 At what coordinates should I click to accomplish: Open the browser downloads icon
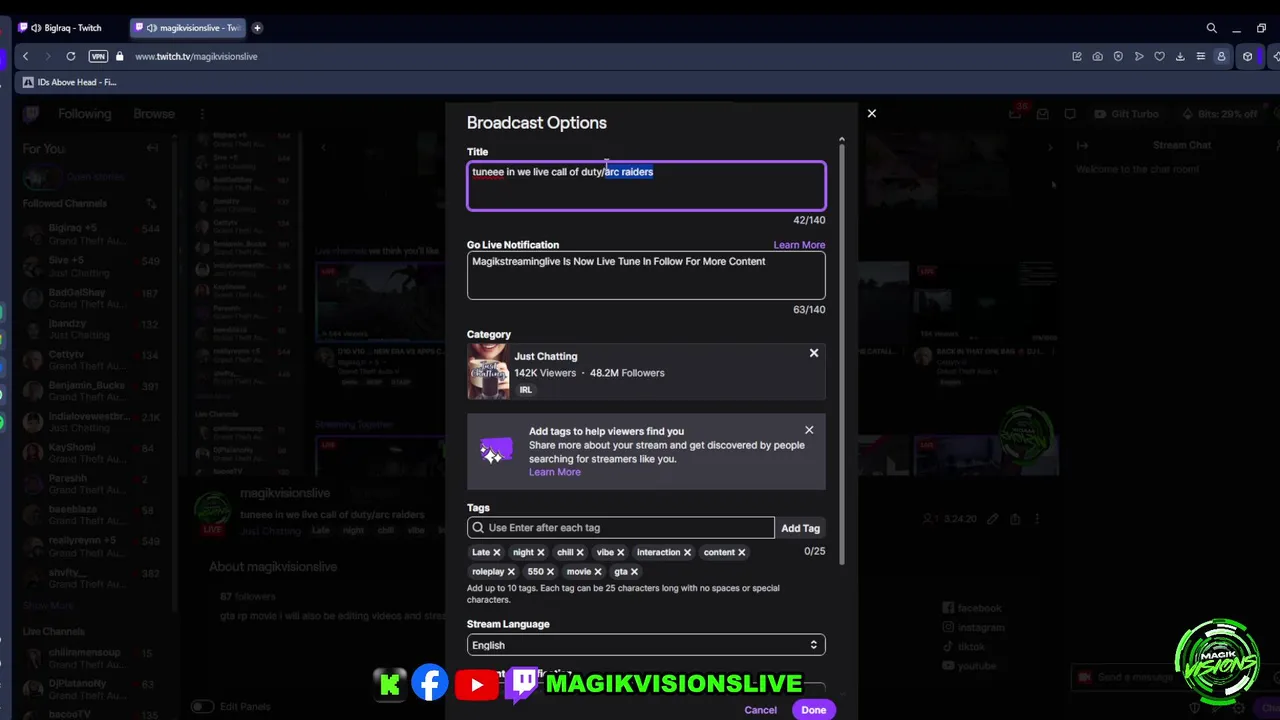(1180, 56)
